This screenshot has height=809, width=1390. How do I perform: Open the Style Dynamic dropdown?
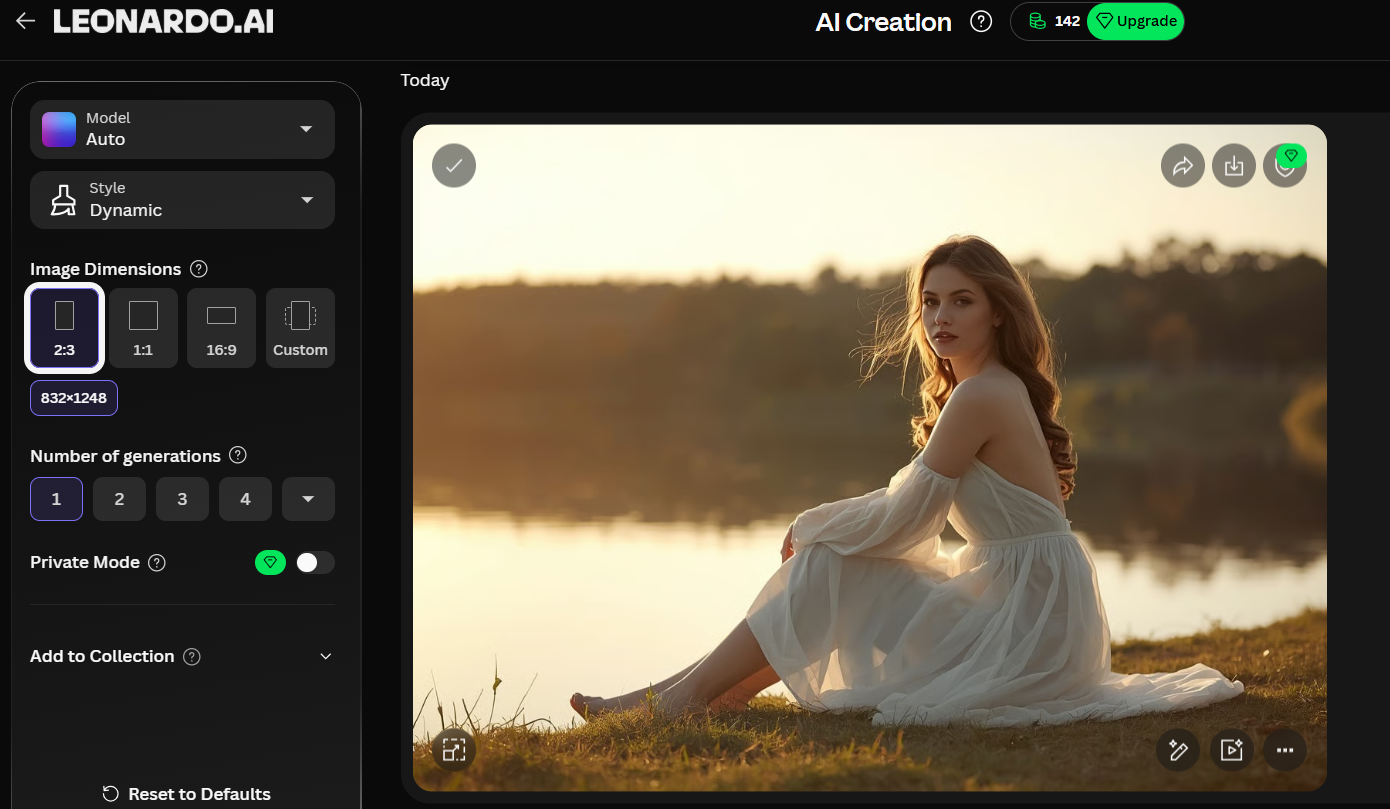point(182,200)
